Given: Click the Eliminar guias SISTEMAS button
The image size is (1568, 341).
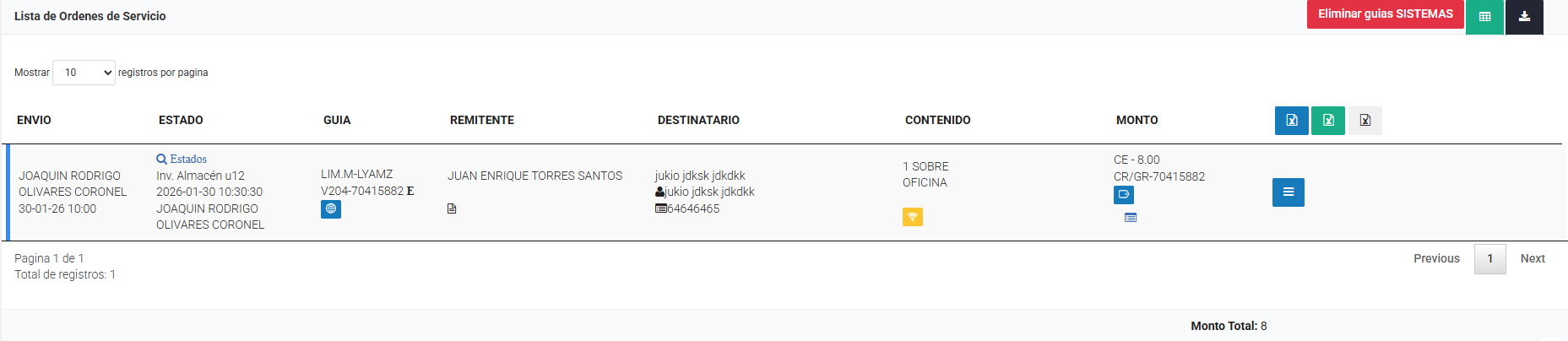Looking at the screenshot, I should pos(1385,14).
